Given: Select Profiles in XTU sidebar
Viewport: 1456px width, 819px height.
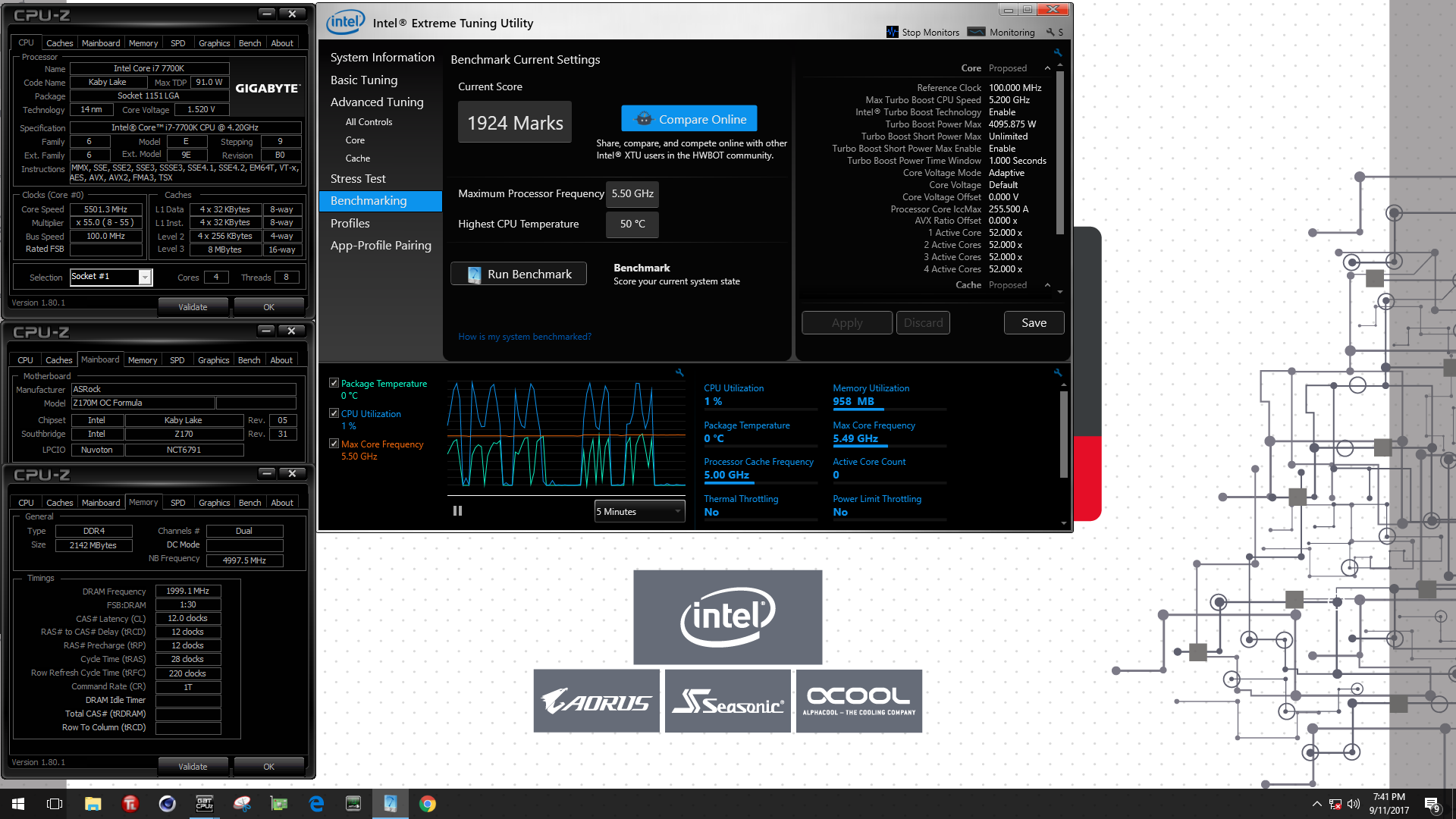Looking at the screenshot, I should point(350,223).
